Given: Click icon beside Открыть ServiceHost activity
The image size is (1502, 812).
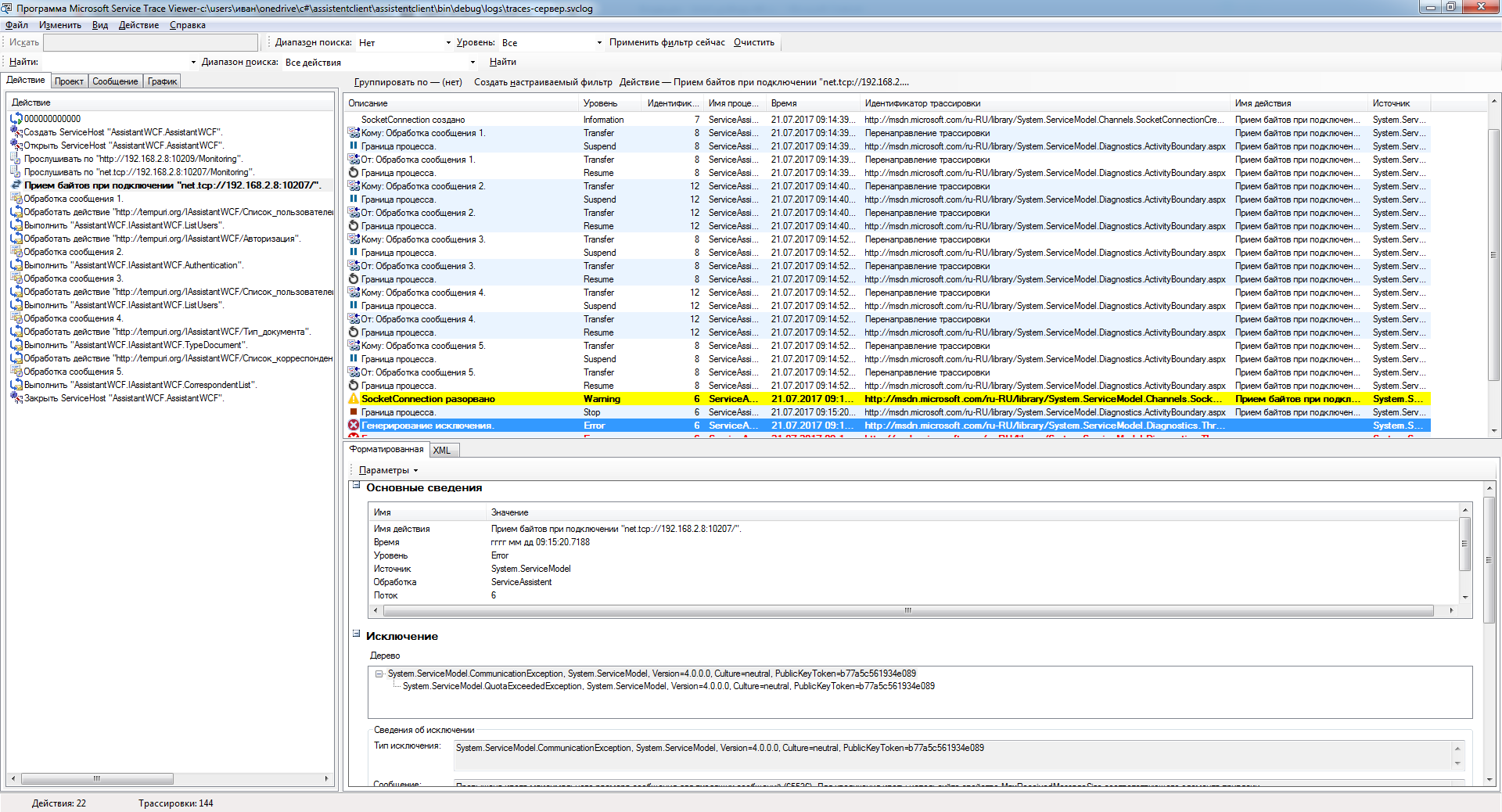Looking at the screenshot, I should [x=16, y=146].
